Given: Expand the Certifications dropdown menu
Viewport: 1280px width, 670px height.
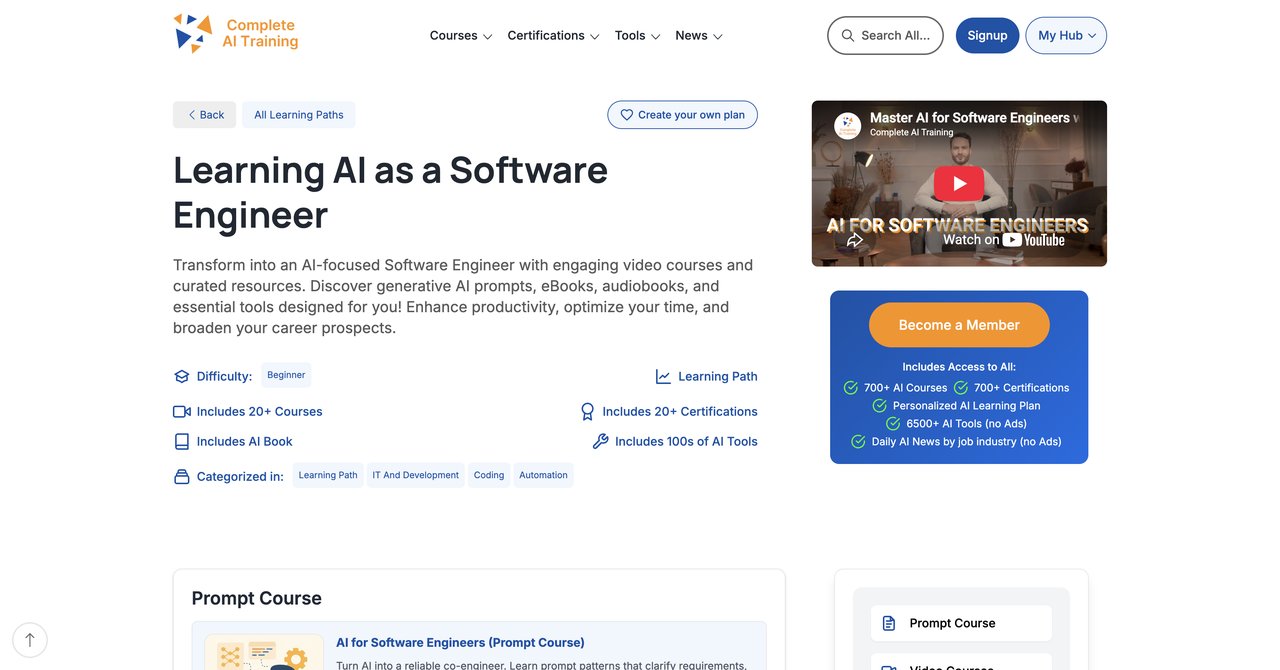Looking at the screenshot, I should pyautogui.click(x=553, y=35).
